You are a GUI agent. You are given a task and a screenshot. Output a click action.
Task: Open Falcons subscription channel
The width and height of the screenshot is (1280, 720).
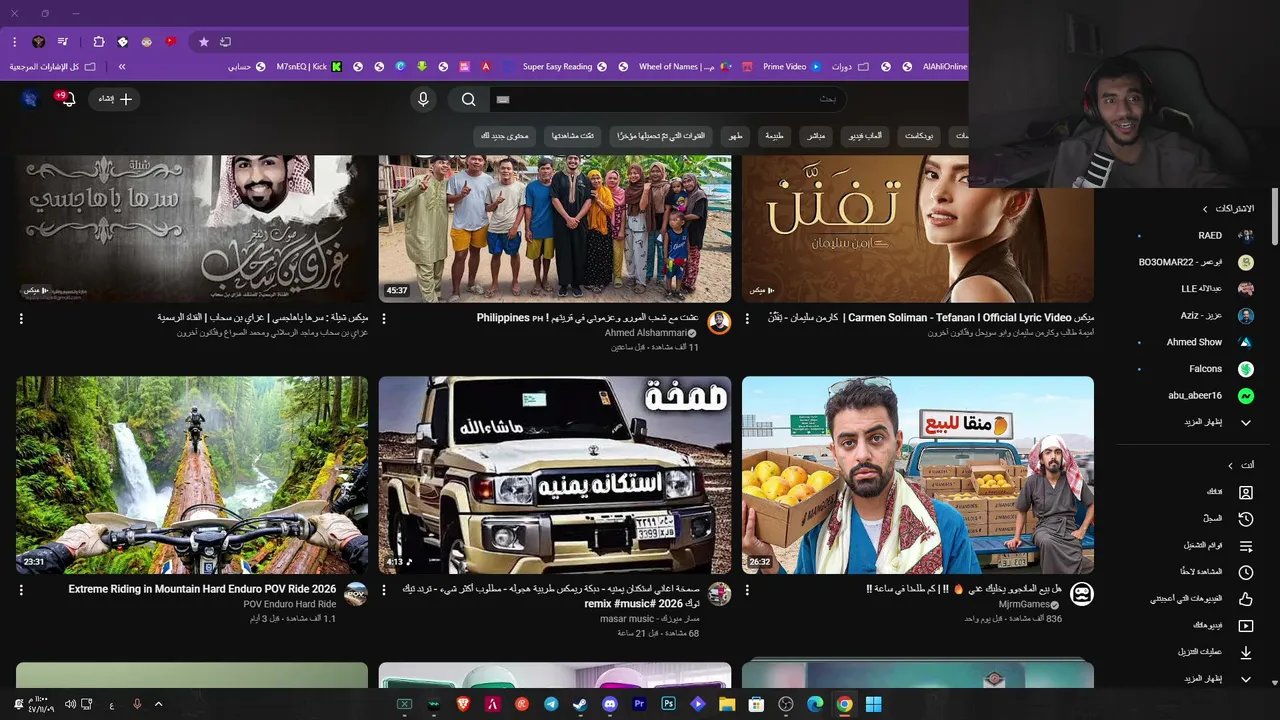(x=1195, y=369)
